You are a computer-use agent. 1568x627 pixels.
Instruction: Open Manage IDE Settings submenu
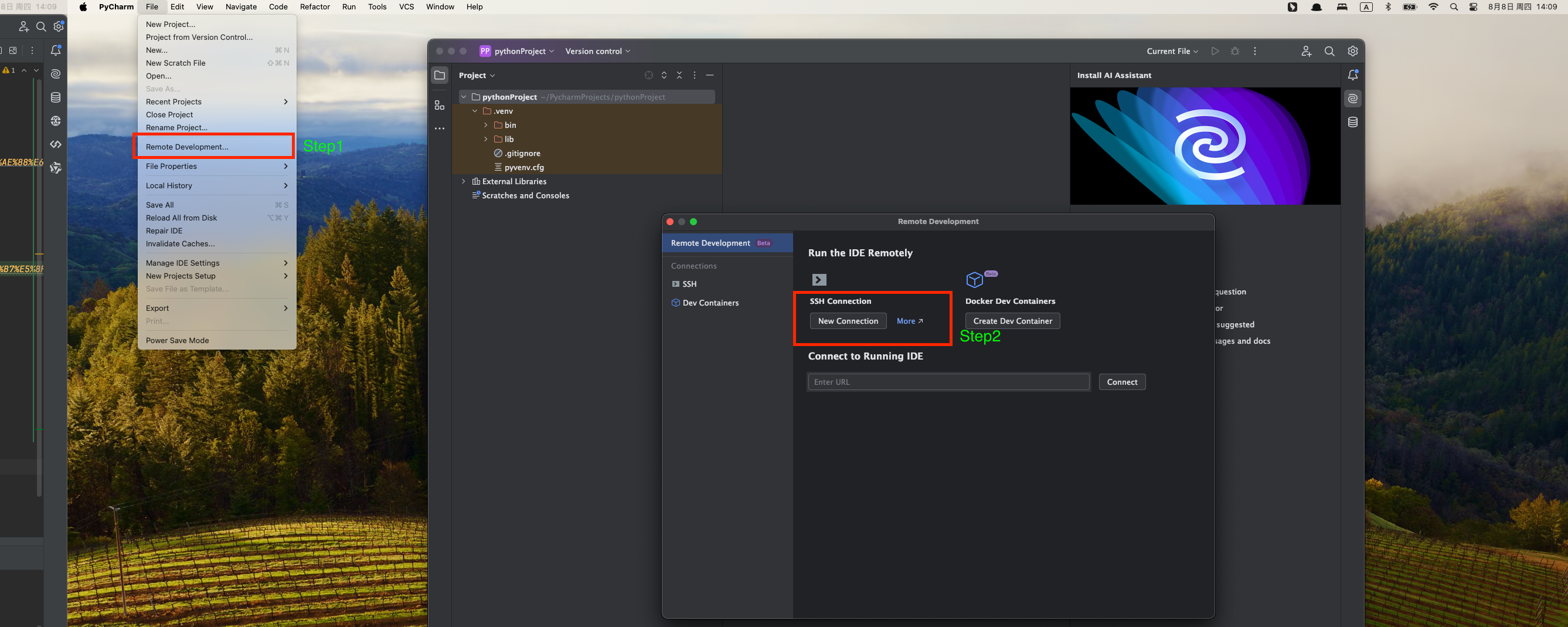217,263
